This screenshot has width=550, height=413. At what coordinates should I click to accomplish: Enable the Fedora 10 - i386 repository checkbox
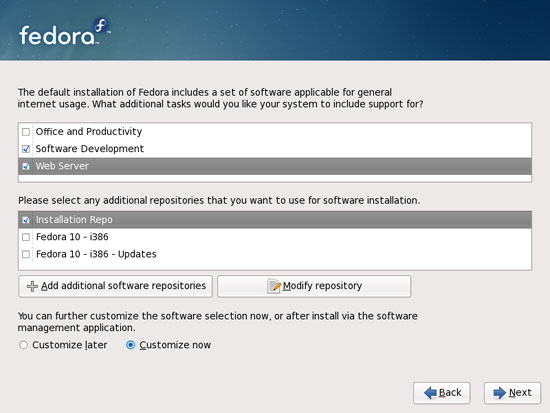click(26, 237)
